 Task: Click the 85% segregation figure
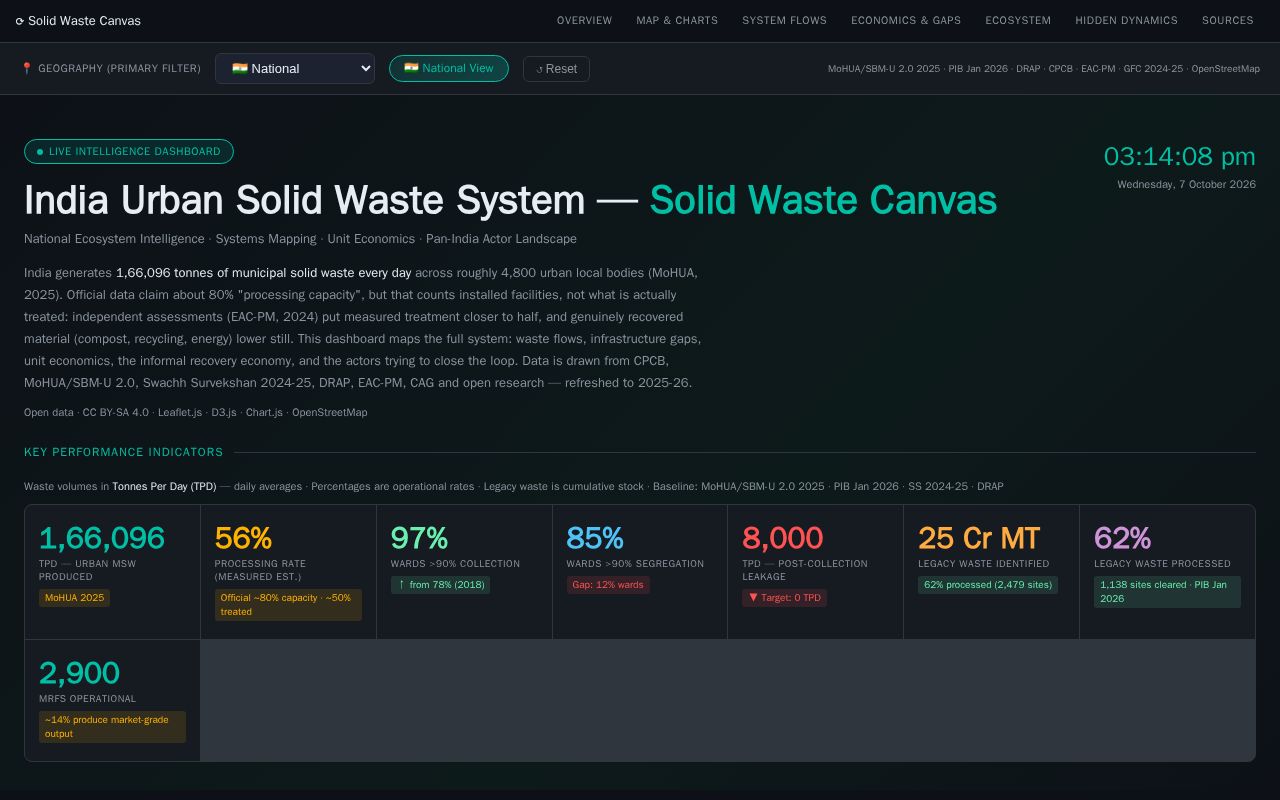tap(595, 538)
